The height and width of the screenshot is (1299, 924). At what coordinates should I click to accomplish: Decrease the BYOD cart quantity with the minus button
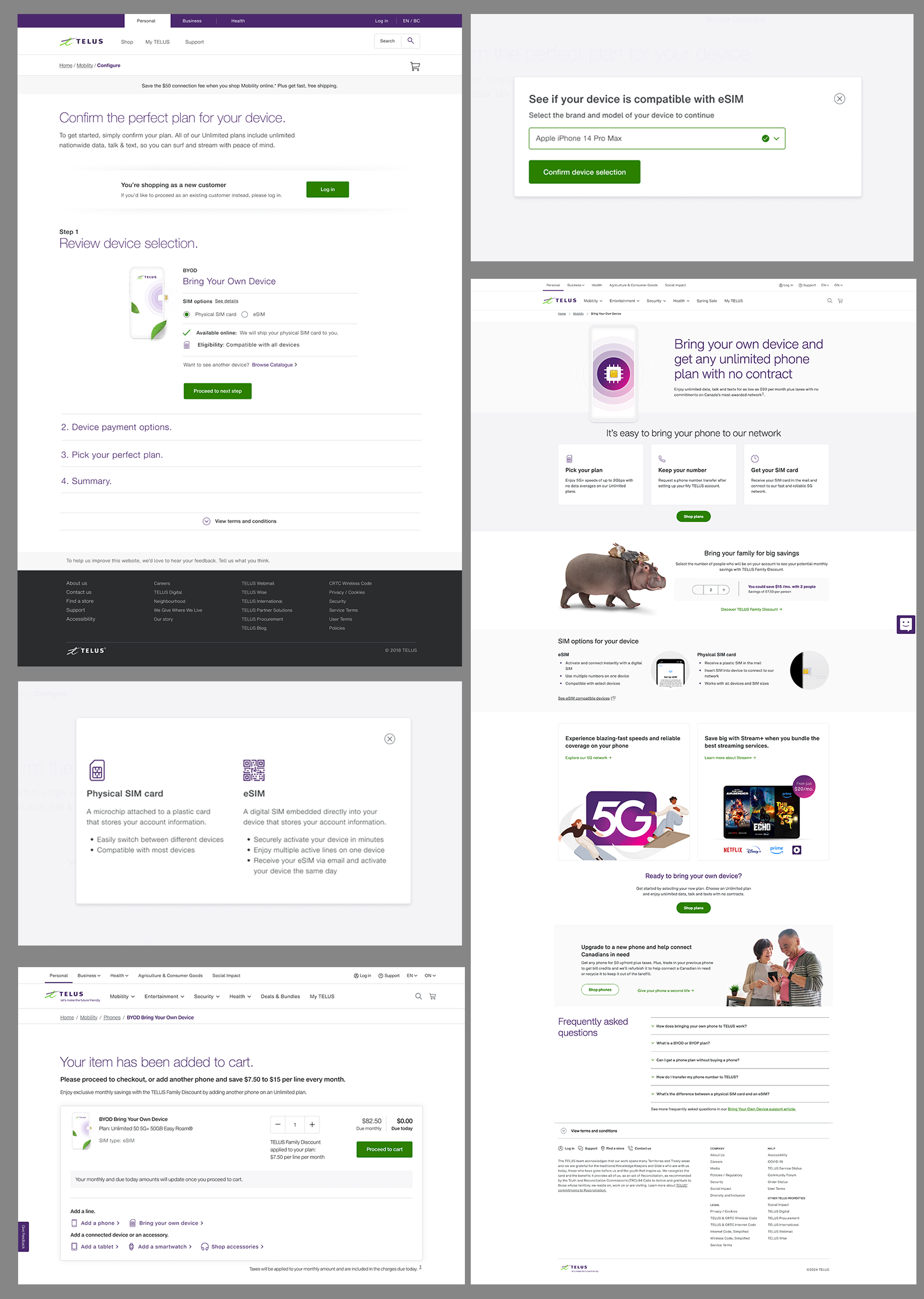click(278, 1125)
